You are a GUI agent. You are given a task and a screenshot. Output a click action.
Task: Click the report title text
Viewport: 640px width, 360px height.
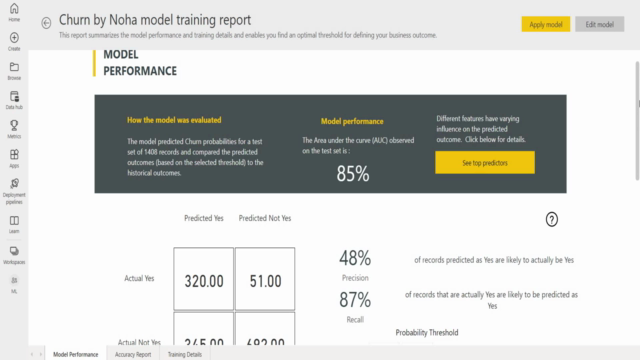tap(155, 20)
